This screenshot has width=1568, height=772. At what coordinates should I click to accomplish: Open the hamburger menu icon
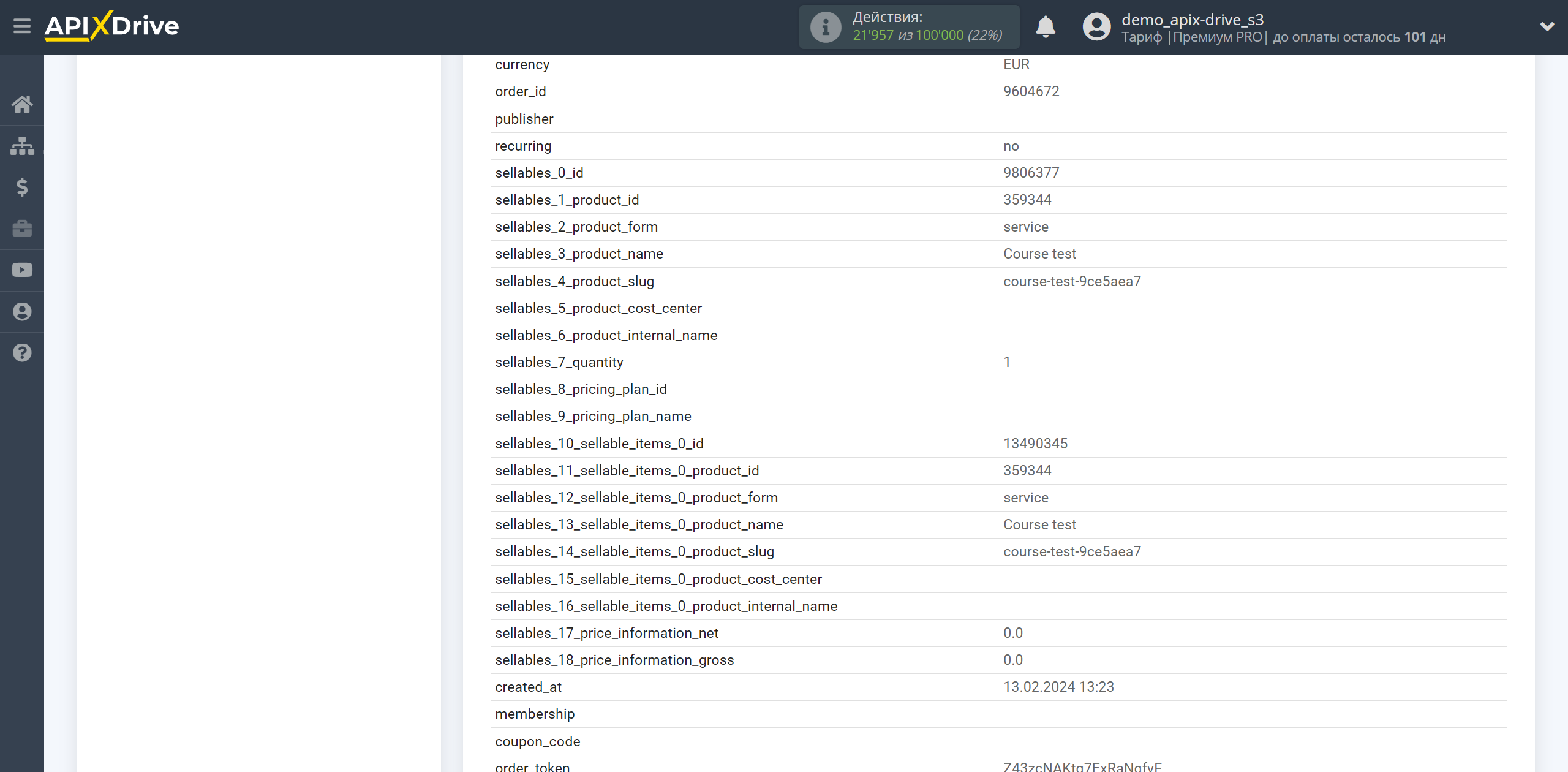[x=22, y=26]
